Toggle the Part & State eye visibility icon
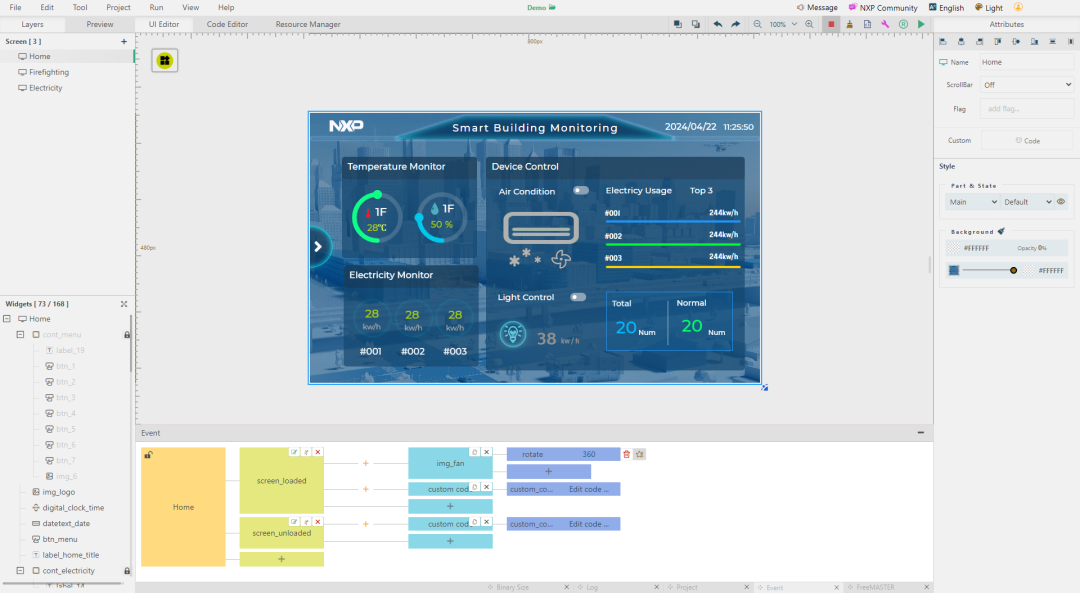 coord(1061,202)
